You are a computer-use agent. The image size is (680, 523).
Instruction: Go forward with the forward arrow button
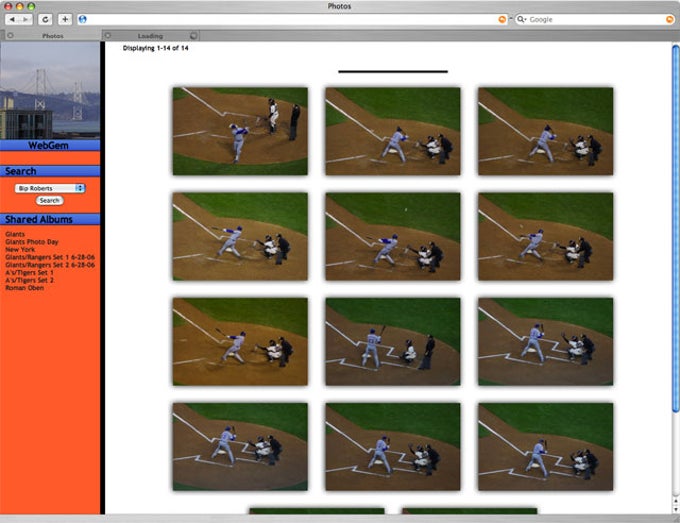26,20
